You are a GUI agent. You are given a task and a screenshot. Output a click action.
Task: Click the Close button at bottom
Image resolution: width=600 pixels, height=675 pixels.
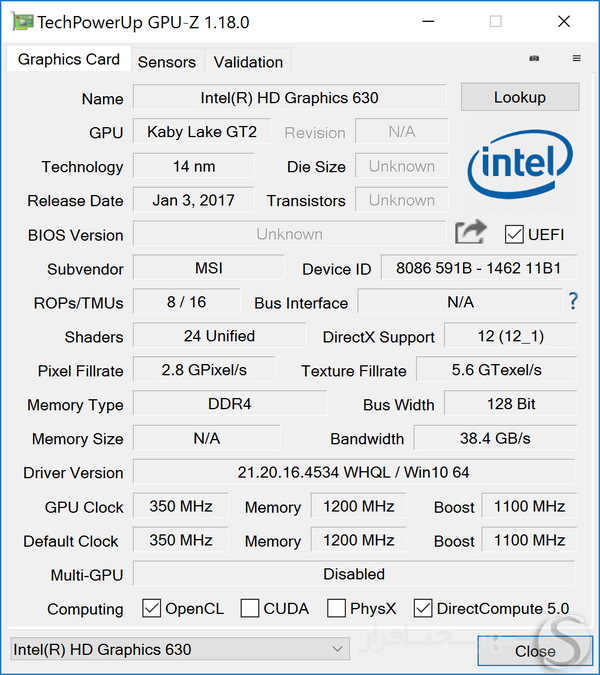tap(535, 651)
